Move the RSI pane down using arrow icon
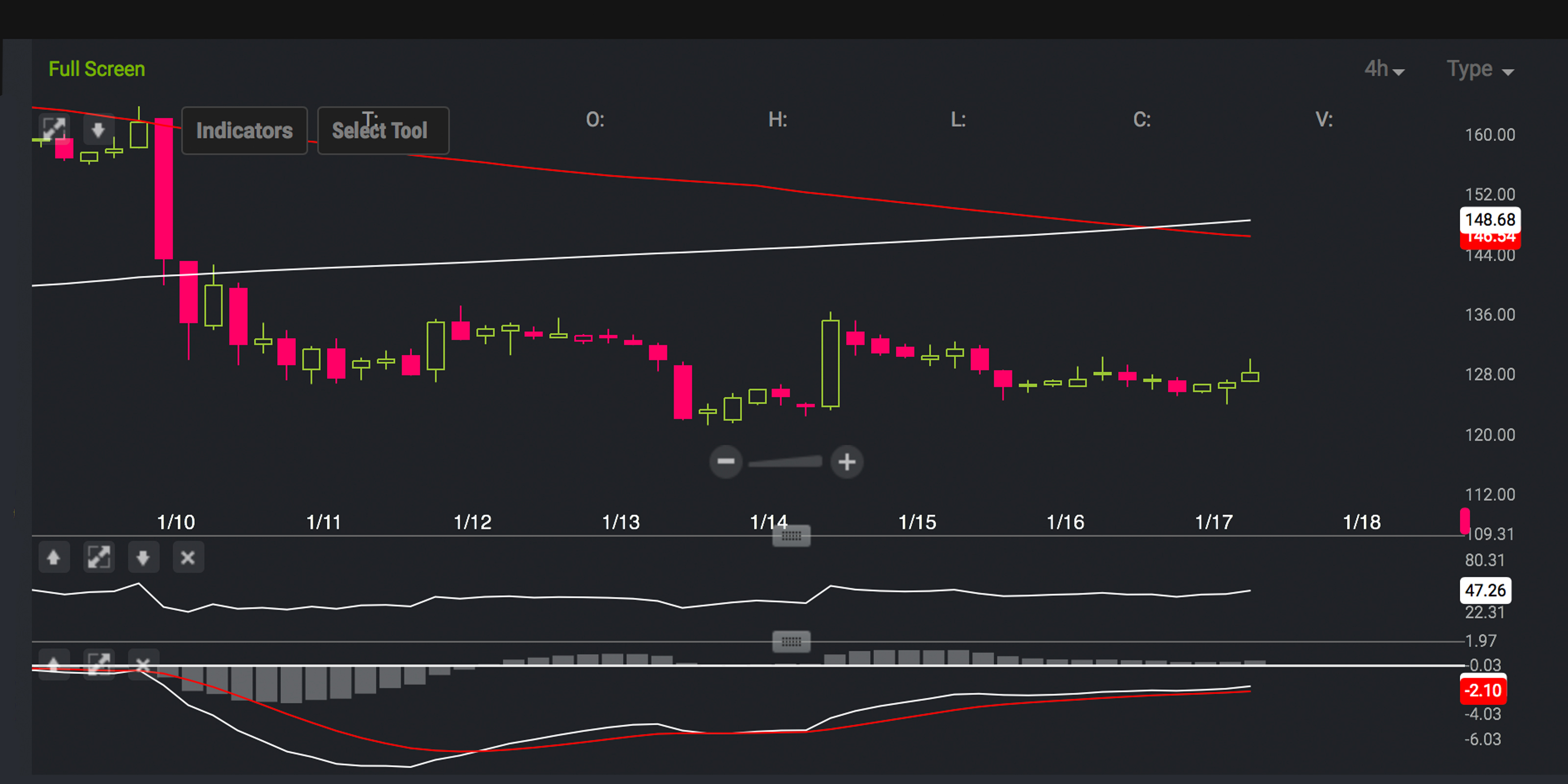The width and height of the screenshot is (1568, 784). pos(143,557)
